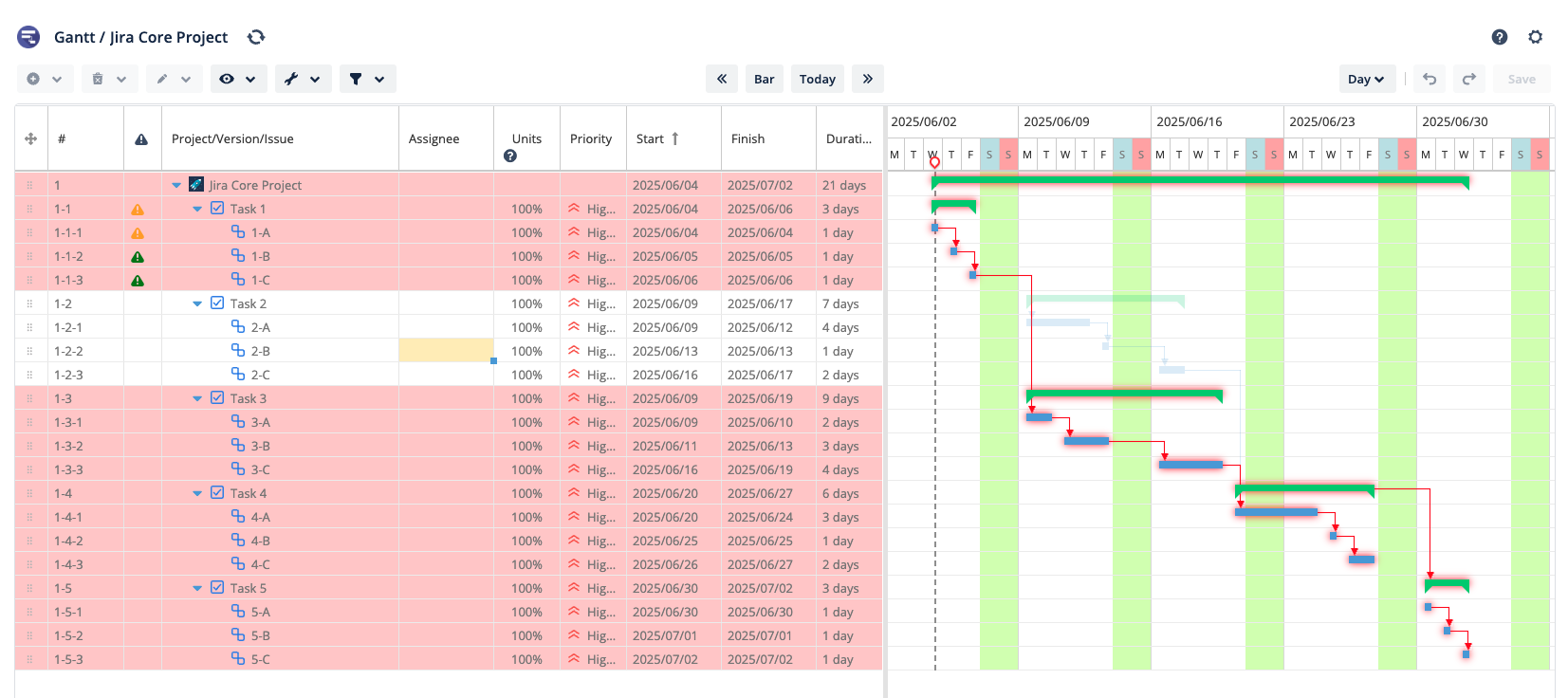Click the refresh sync icon beside project title
The height and width of the screenshot is (698, 1568).
(256, 37)
